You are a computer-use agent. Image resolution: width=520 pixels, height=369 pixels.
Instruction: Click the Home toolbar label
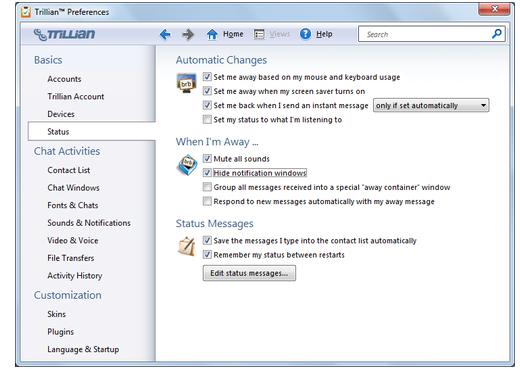point(233,34)
